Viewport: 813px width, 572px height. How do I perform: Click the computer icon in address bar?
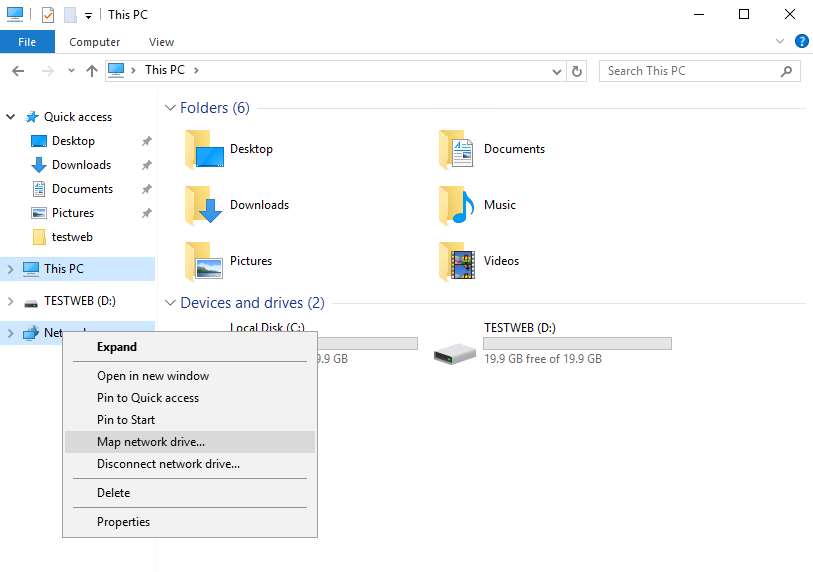pos(116,70)
